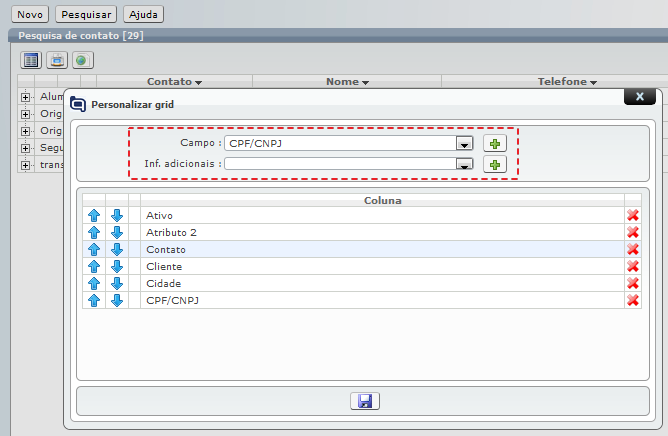Remove the Ativo column with the red X
668x436 pixels.
632,216
